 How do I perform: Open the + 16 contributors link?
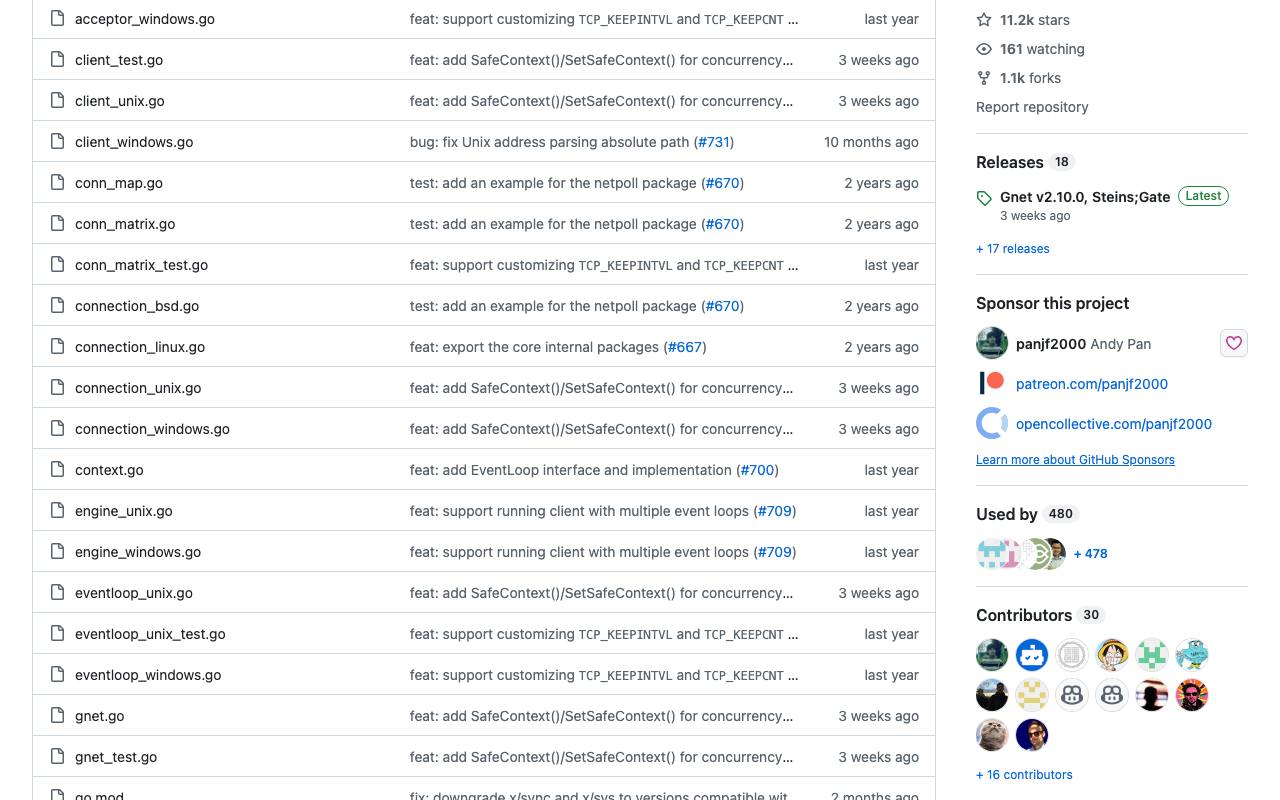(x=1024, y=775)
